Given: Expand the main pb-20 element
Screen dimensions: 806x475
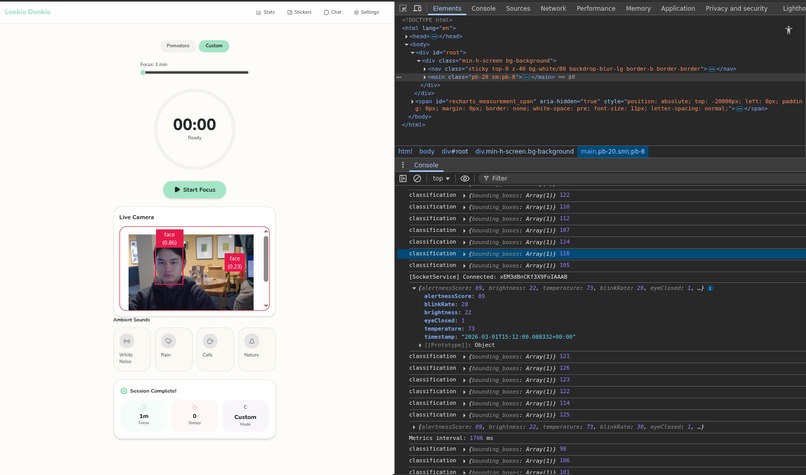Looking at the screenshot, I should click(x=425, y=77).
